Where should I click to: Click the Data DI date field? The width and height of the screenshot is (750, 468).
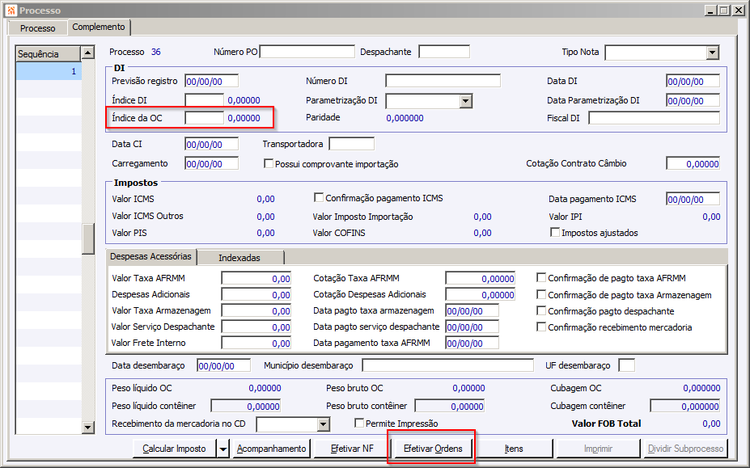coord(693,81)
